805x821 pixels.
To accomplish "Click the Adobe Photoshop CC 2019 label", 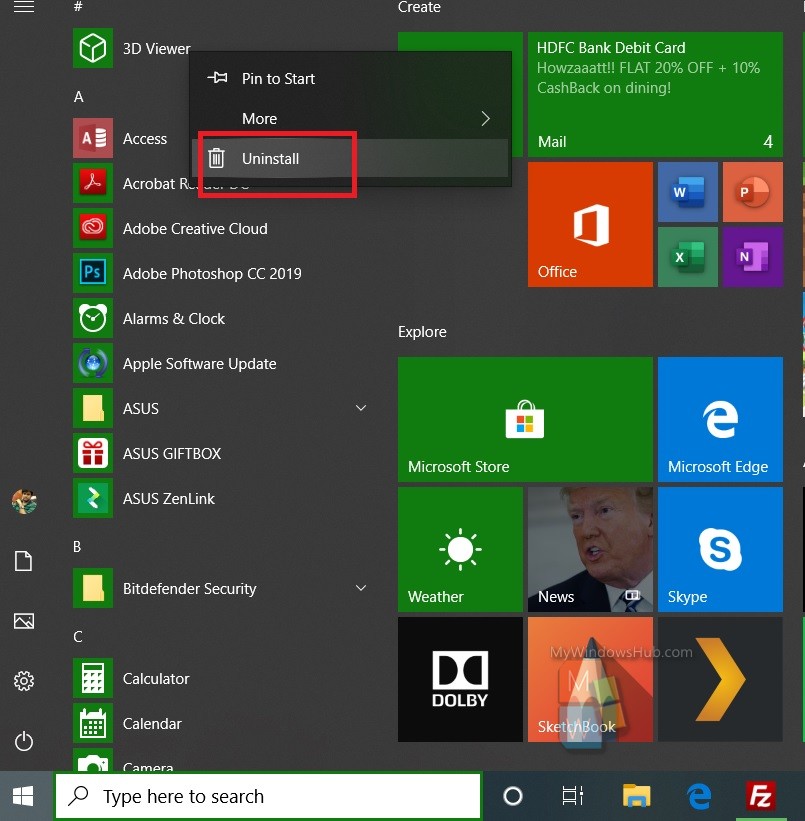I will coord(212,274).
